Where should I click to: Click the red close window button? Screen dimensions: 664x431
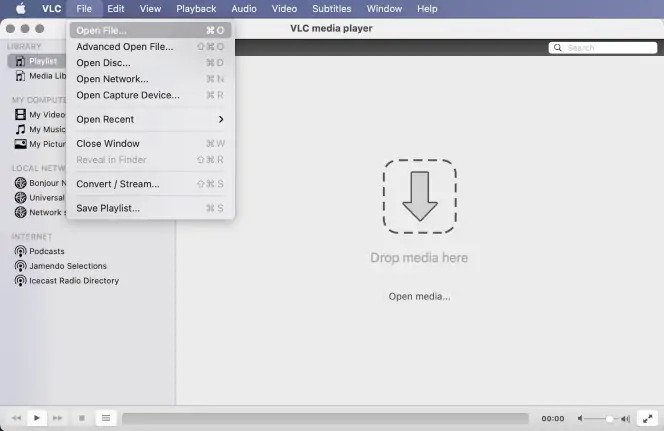coord(11,29)
